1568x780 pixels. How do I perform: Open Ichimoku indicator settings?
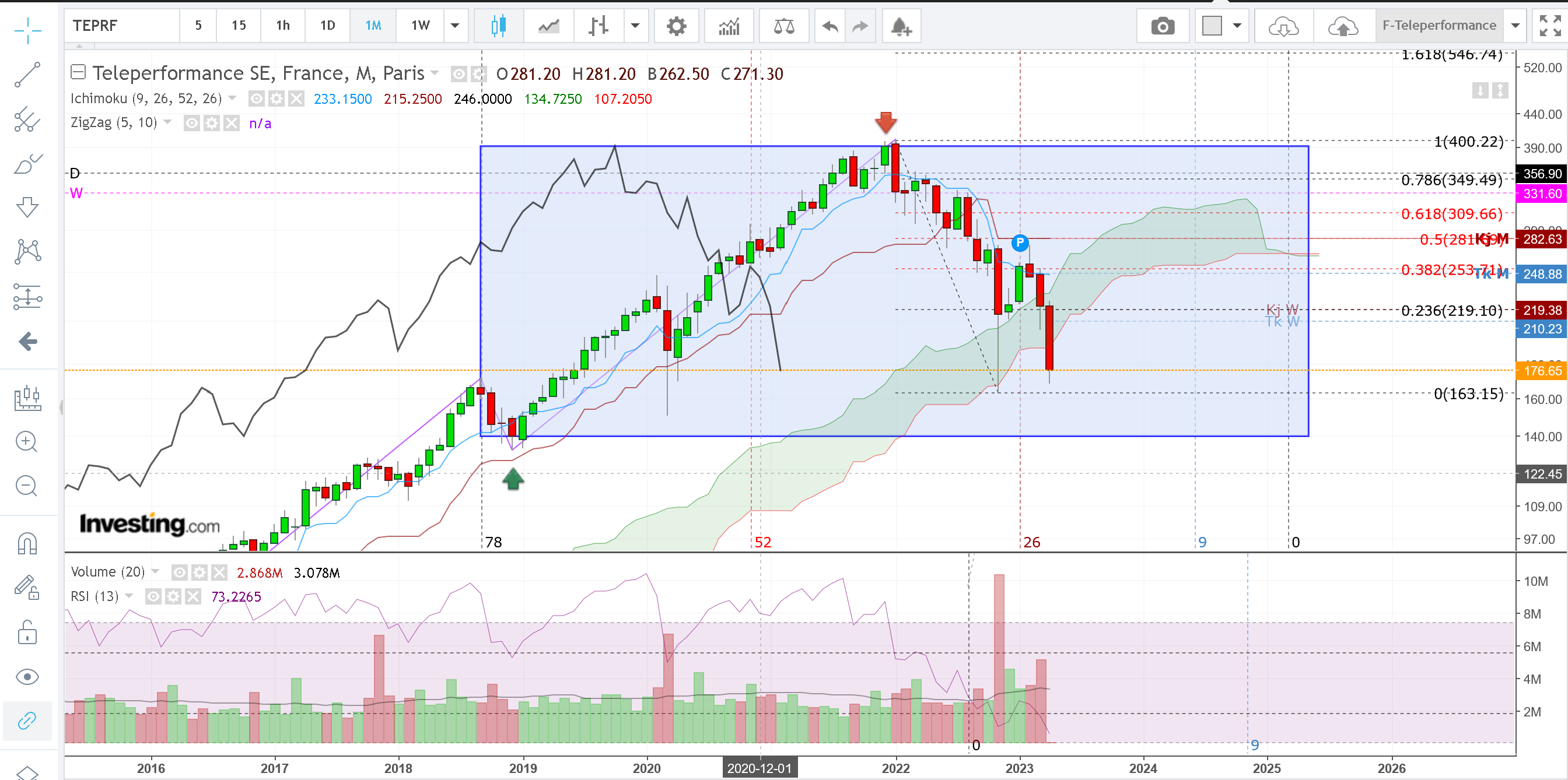click(277, 99)
